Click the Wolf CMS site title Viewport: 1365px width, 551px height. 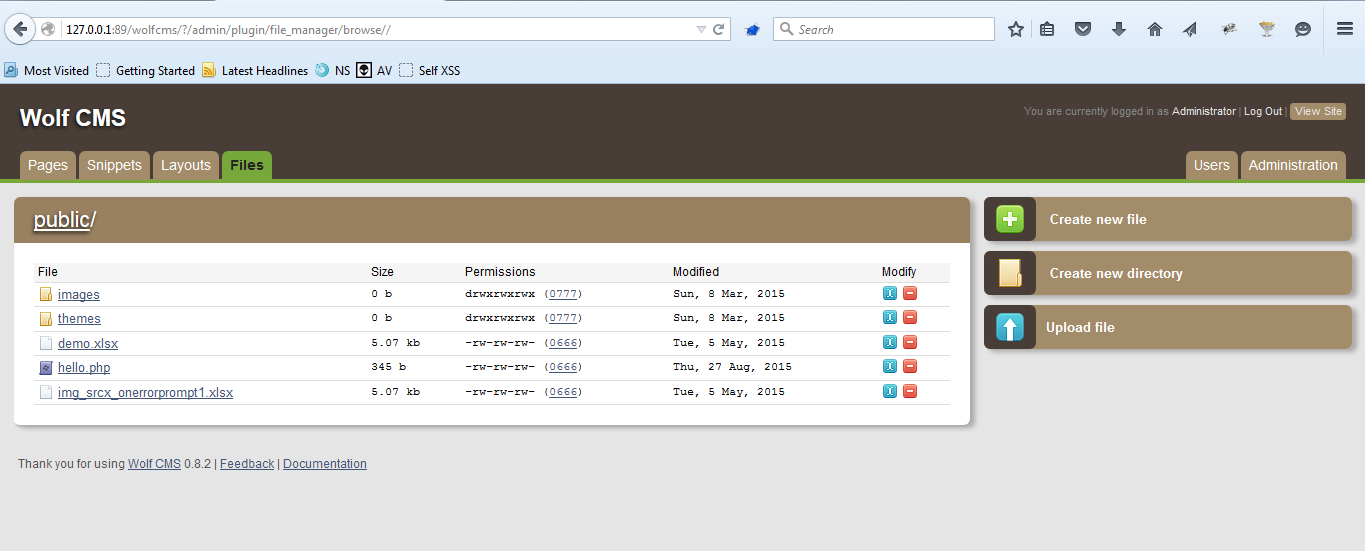[73, 118]
